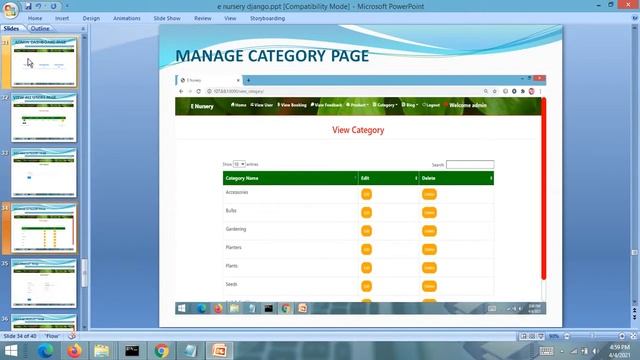640x360 pixels.
Task: Open Google Chrome from the taskbar
Action: tap(162, 351)
